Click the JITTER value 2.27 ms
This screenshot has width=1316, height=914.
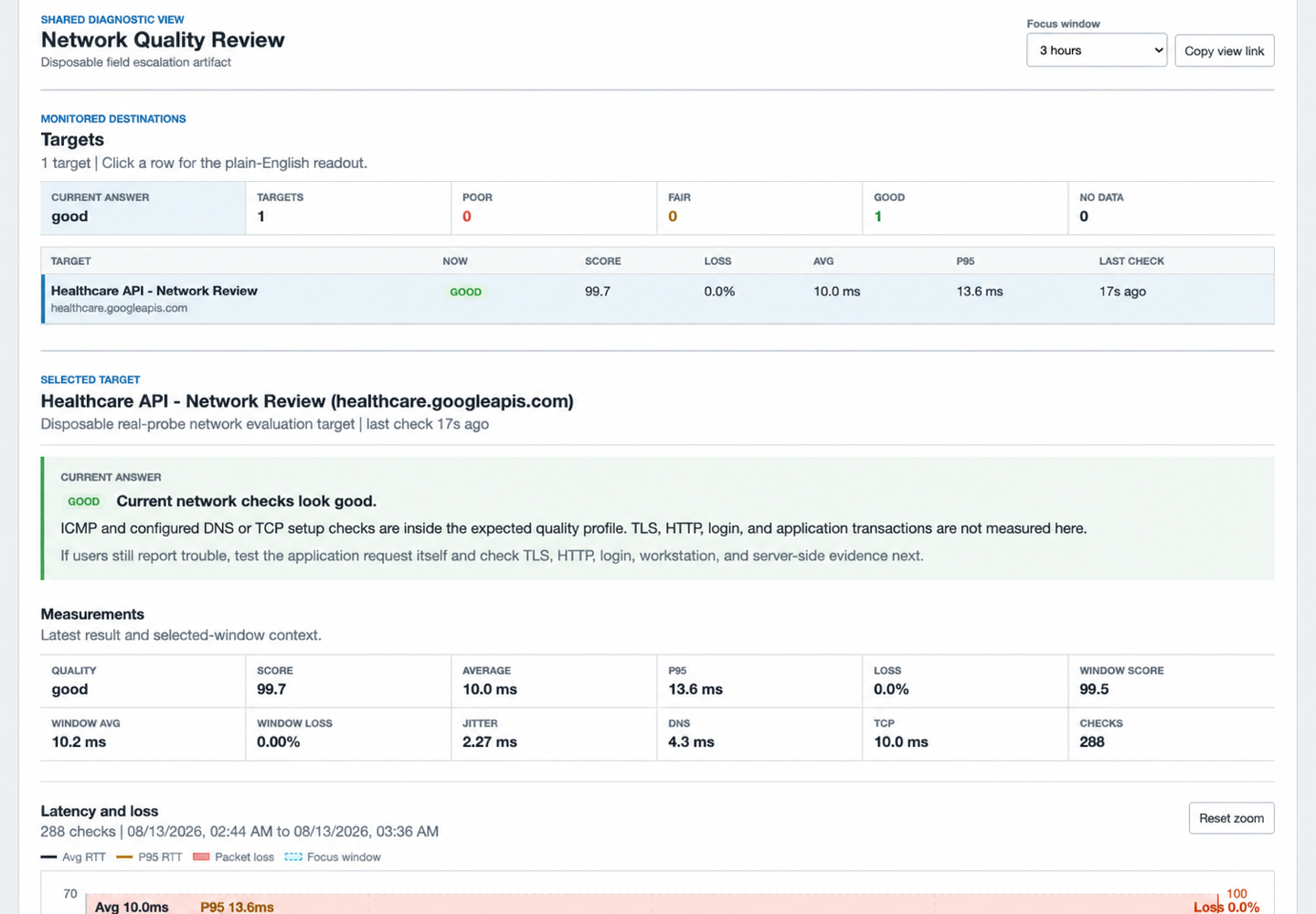pos(490,742)
